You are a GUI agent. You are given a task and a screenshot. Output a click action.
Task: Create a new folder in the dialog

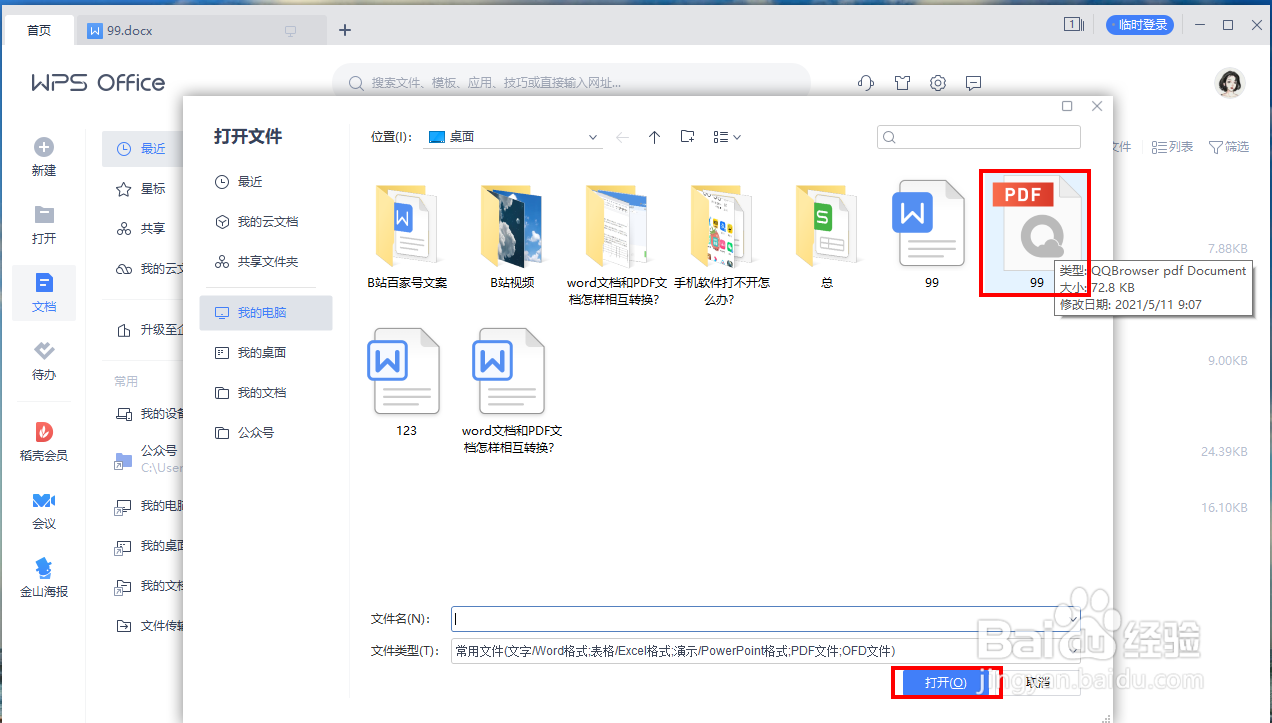coord(687,137)
